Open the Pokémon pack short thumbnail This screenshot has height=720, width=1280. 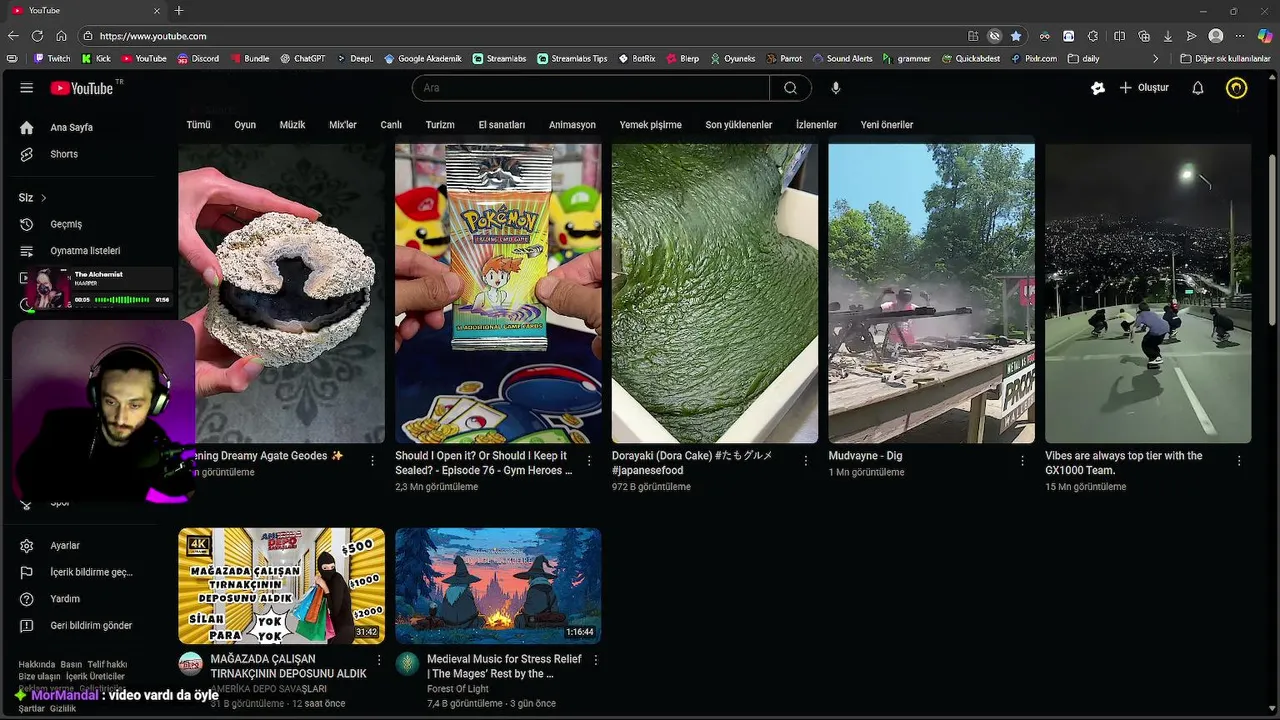[x=498, y=293]
